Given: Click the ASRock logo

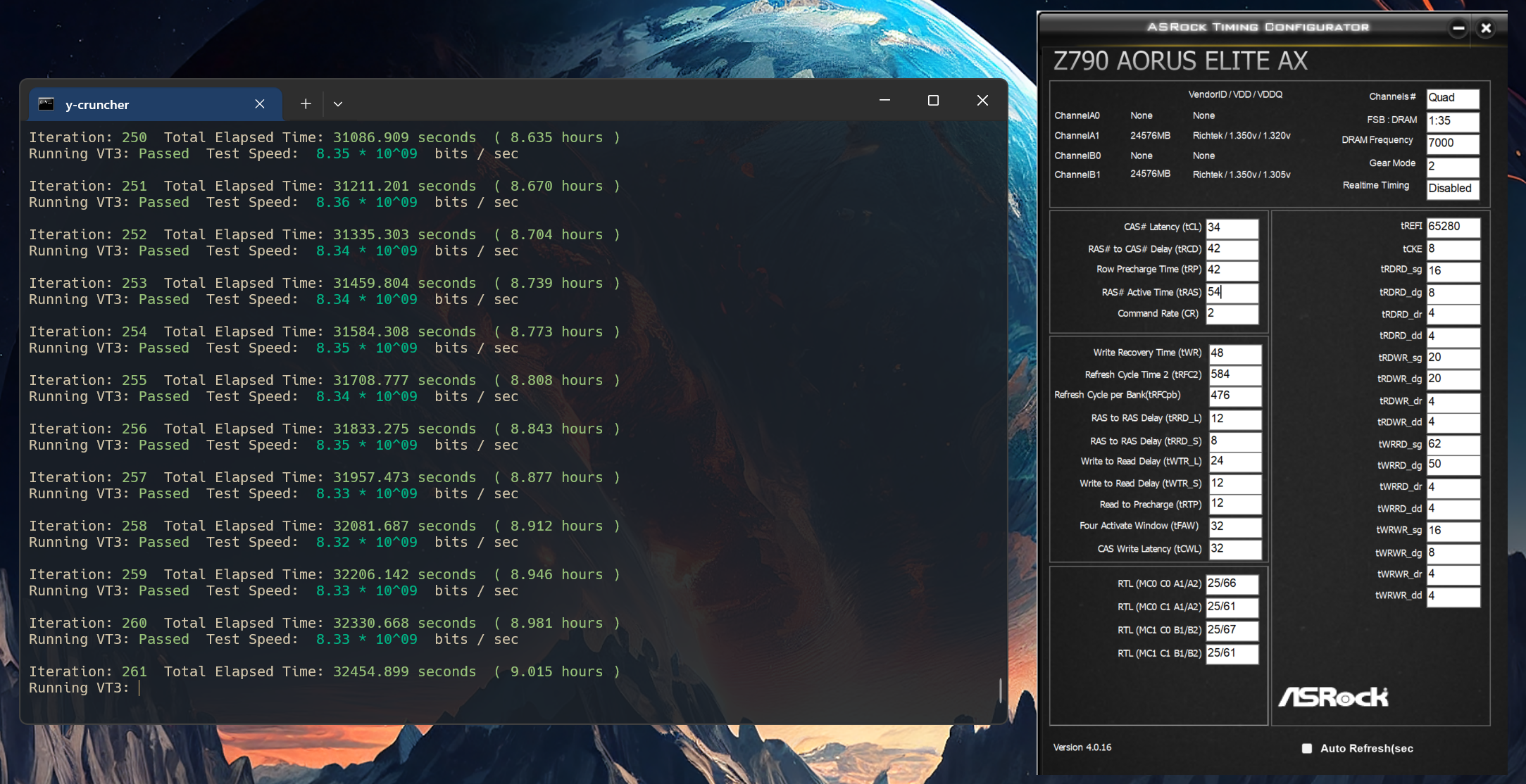Looking at the screenshot, I should (1332, 697).
